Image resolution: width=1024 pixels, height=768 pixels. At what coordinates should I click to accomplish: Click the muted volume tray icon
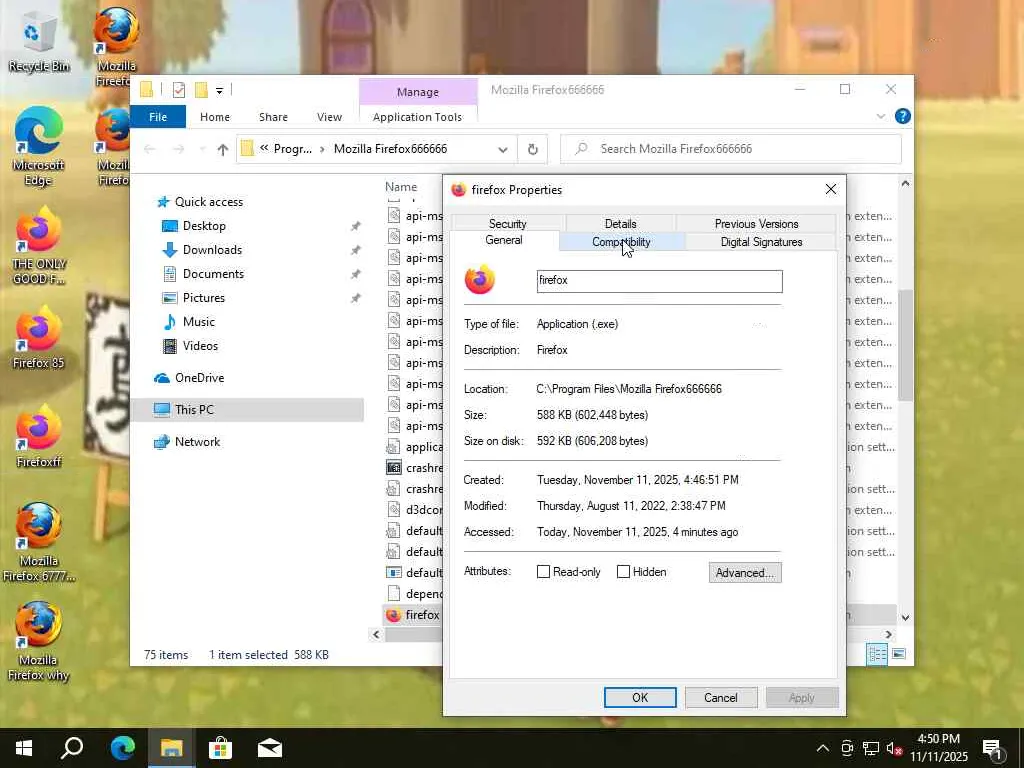tap(894, 748)
